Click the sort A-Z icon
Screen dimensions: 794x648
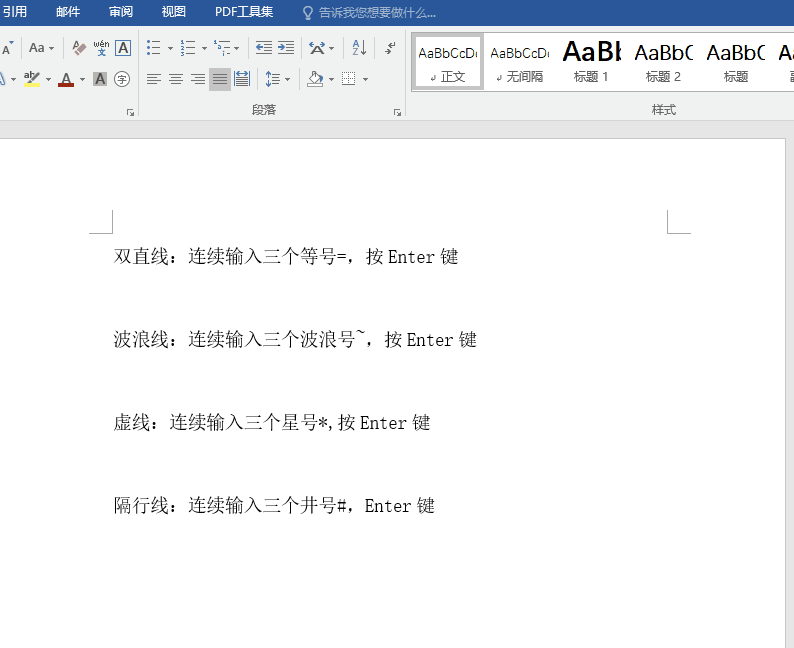click(x=359, y=48)
